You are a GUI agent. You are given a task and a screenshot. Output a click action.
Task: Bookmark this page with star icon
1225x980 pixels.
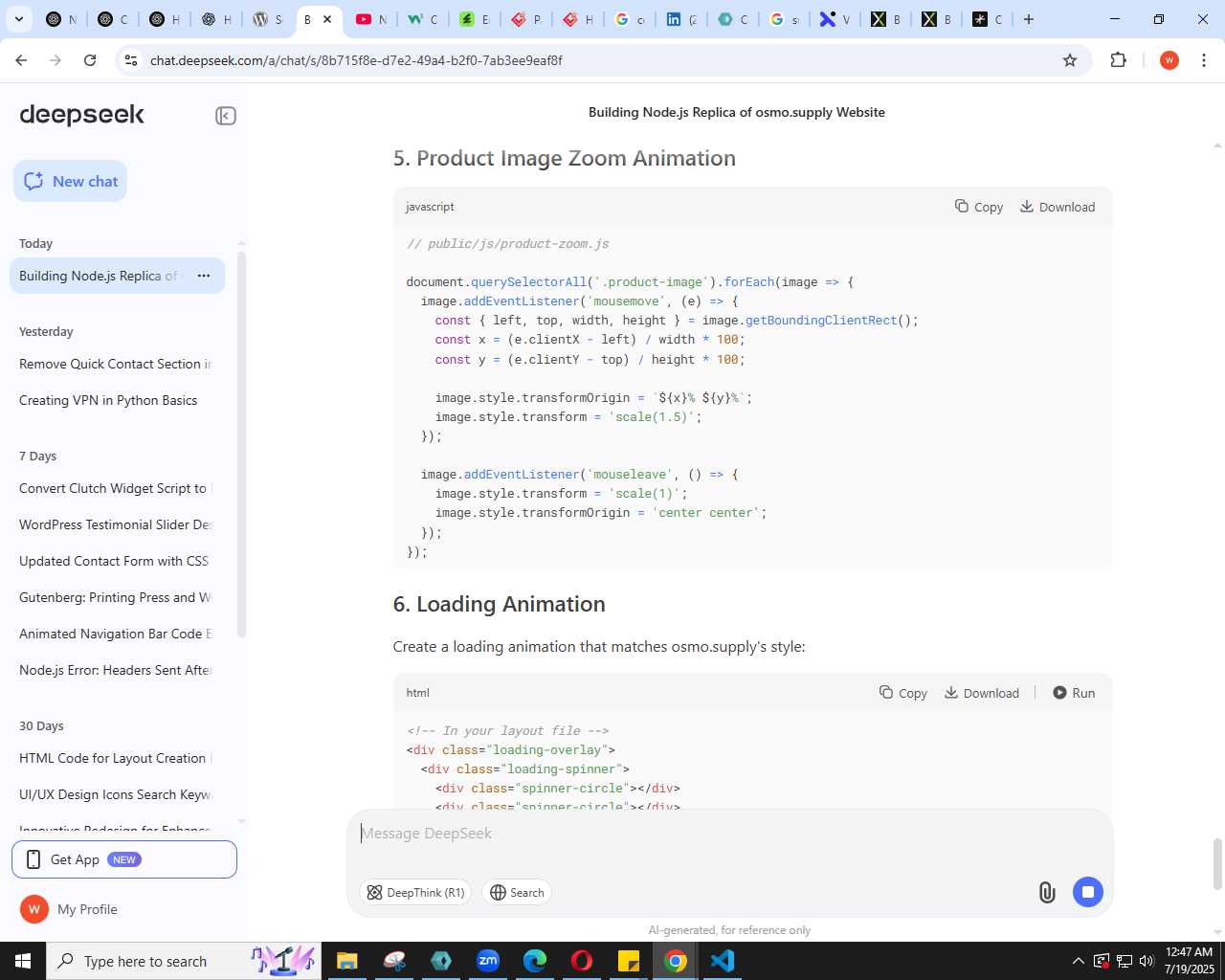[1070, 60]
